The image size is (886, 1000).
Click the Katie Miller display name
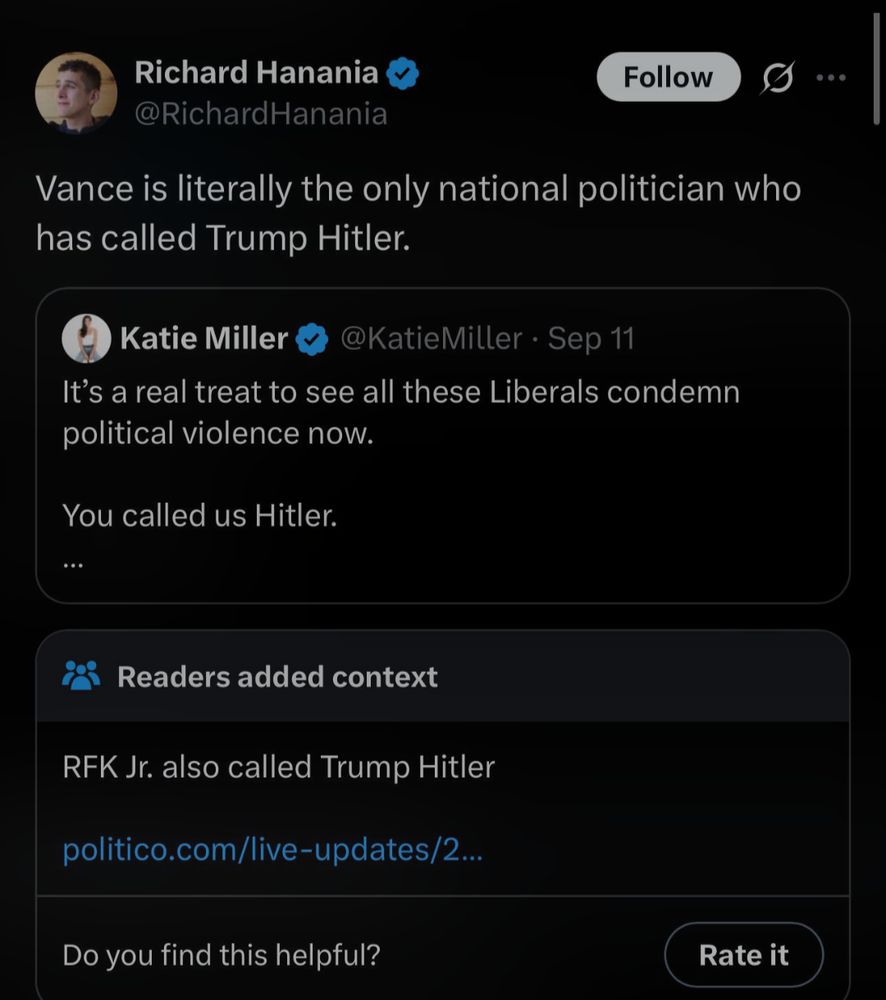pos(203,339)
